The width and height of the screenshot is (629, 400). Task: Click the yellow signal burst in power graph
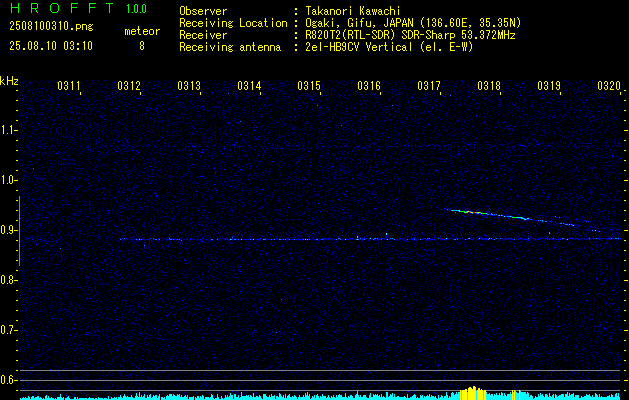click(473, 393)
